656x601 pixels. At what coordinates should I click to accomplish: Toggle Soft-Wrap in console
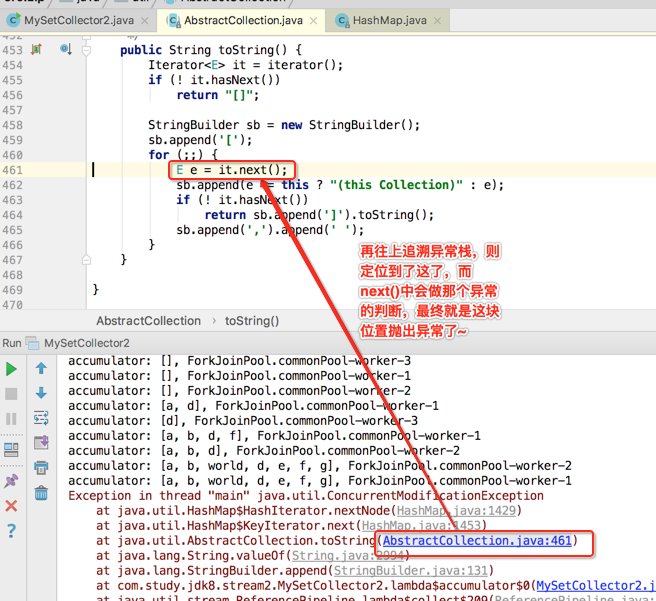pyautogui.click(x=41, y=418)
